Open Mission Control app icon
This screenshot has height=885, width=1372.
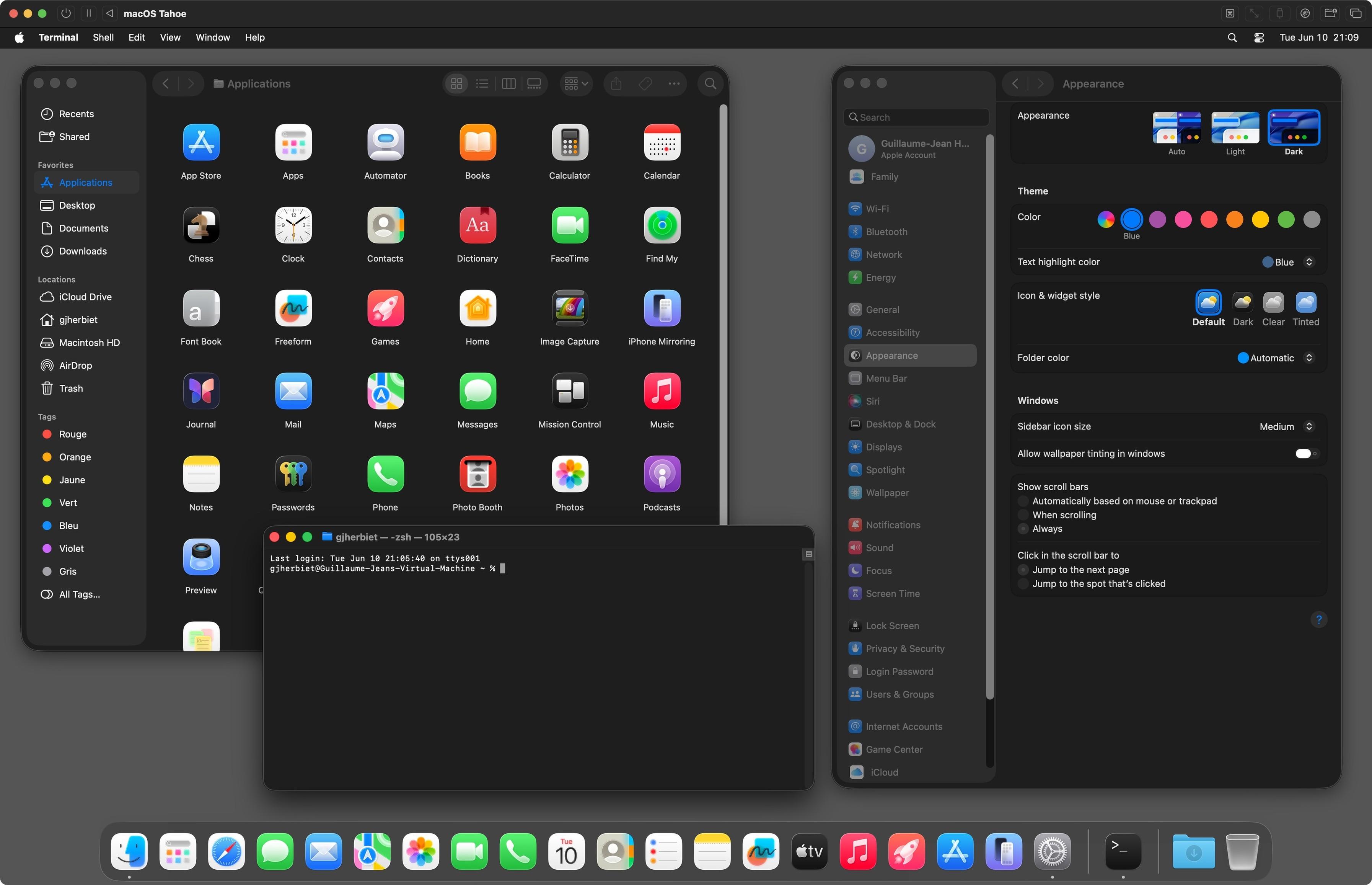click(x=570, y=391)
